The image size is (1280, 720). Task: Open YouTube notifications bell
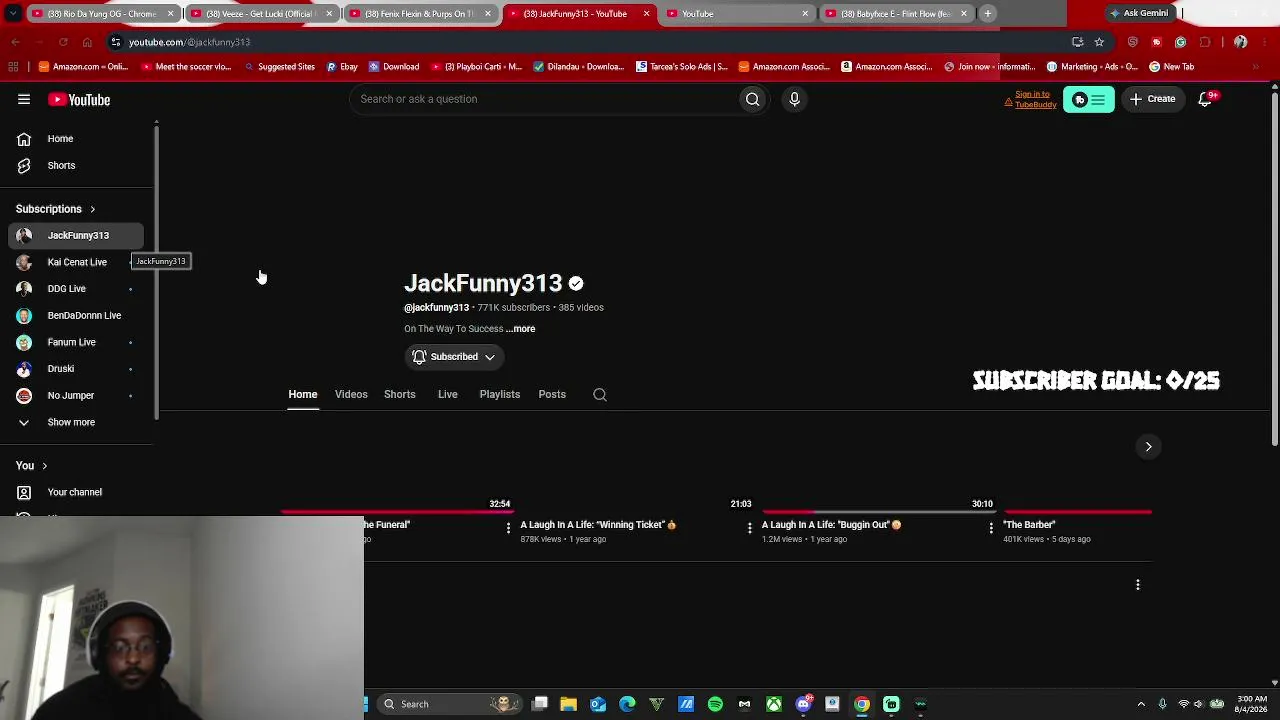1206,99
